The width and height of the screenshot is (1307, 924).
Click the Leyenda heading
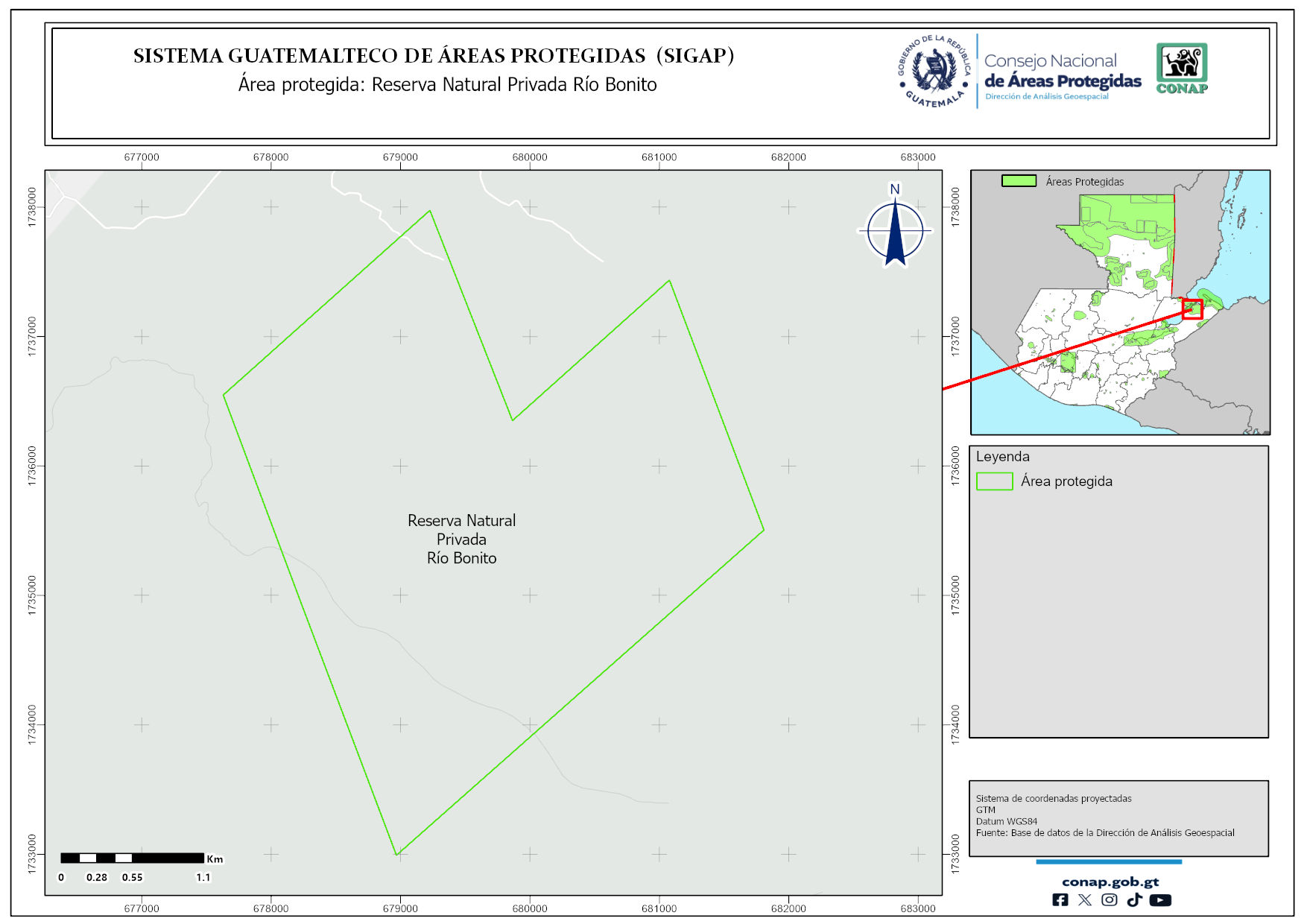pos(1002,457)
